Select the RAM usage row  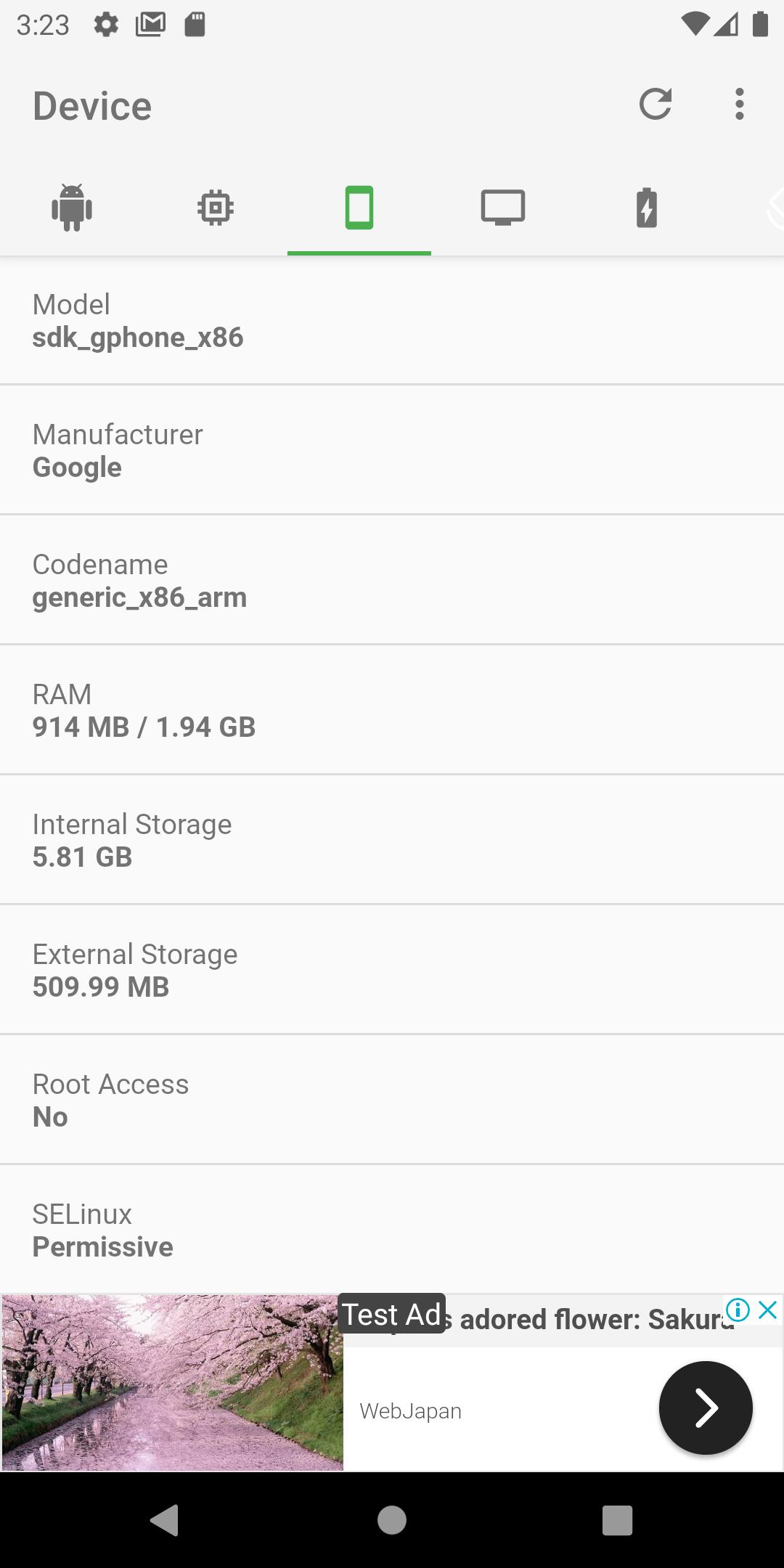392,710
